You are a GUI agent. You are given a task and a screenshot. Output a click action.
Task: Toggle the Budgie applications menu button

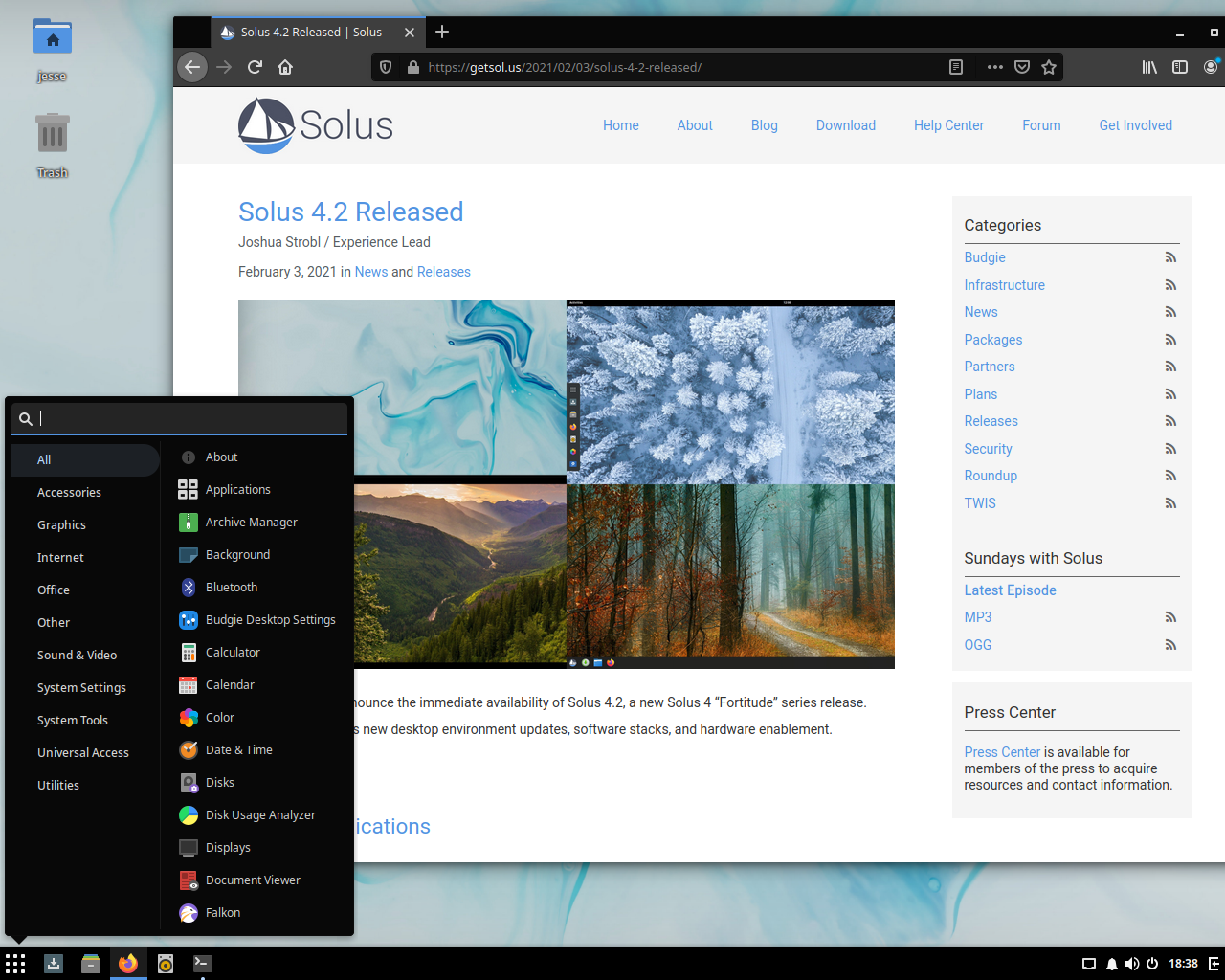tap(15, 964)
